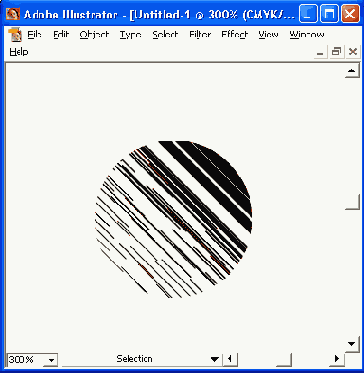Open the Selection status bar popup arrow

pos(215,359)
